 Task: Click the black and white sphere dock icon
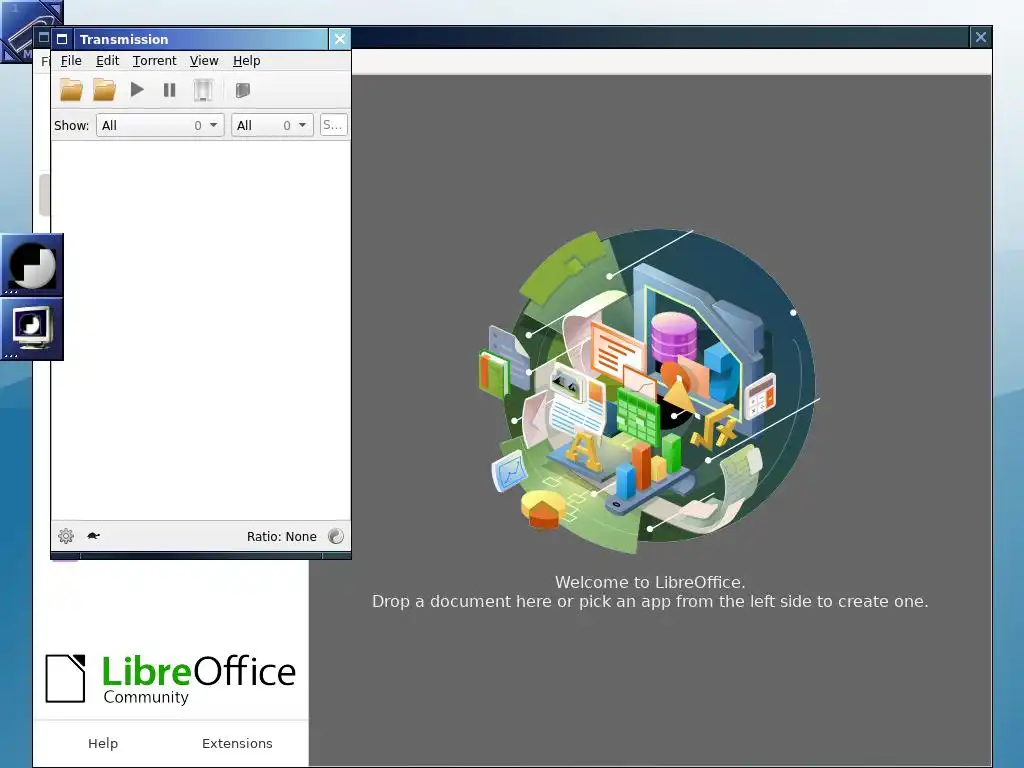tap(32, 264)
